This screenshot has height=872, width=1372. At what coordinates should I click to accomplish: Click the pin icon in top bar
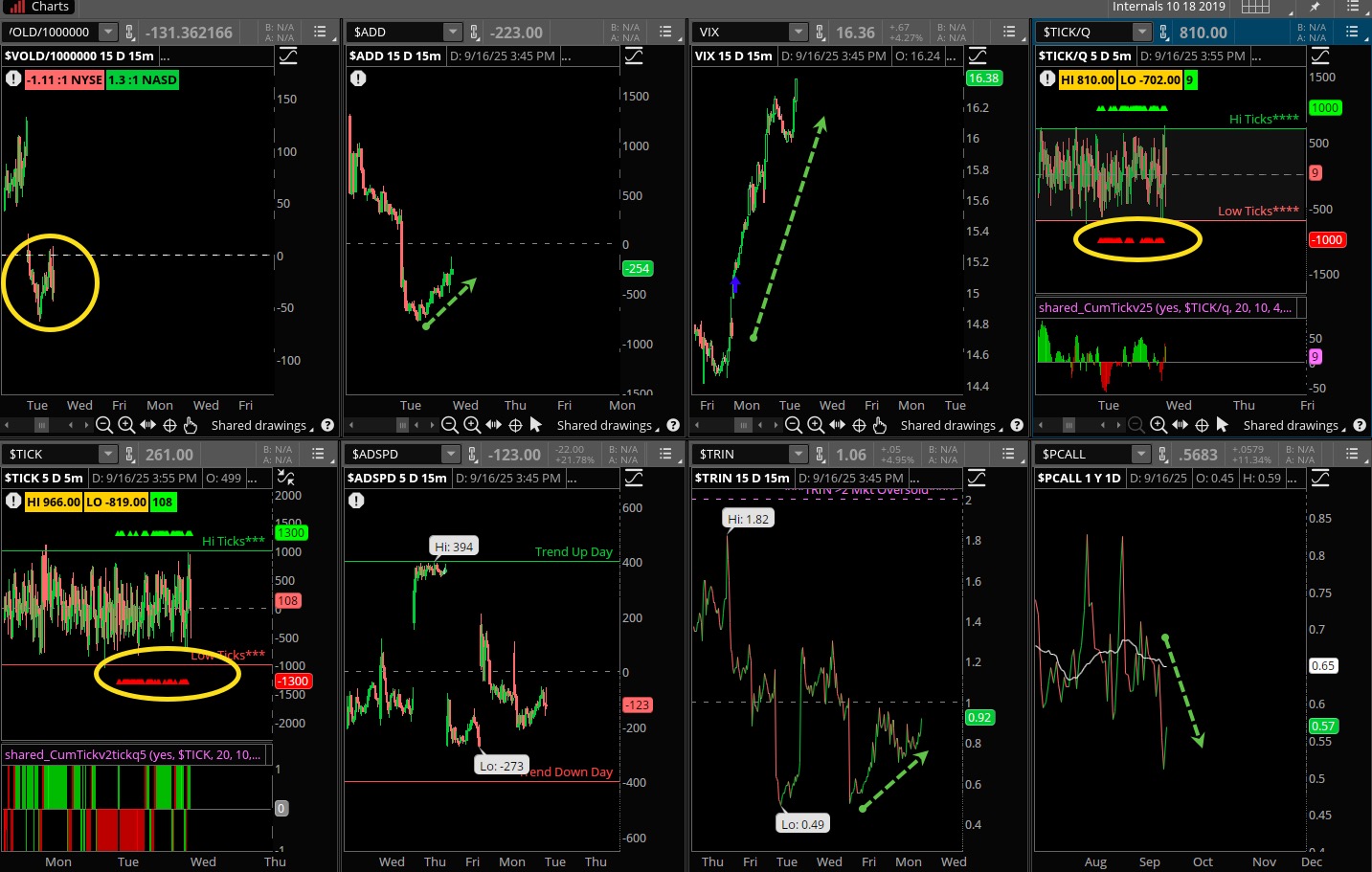pos(1315,7)
